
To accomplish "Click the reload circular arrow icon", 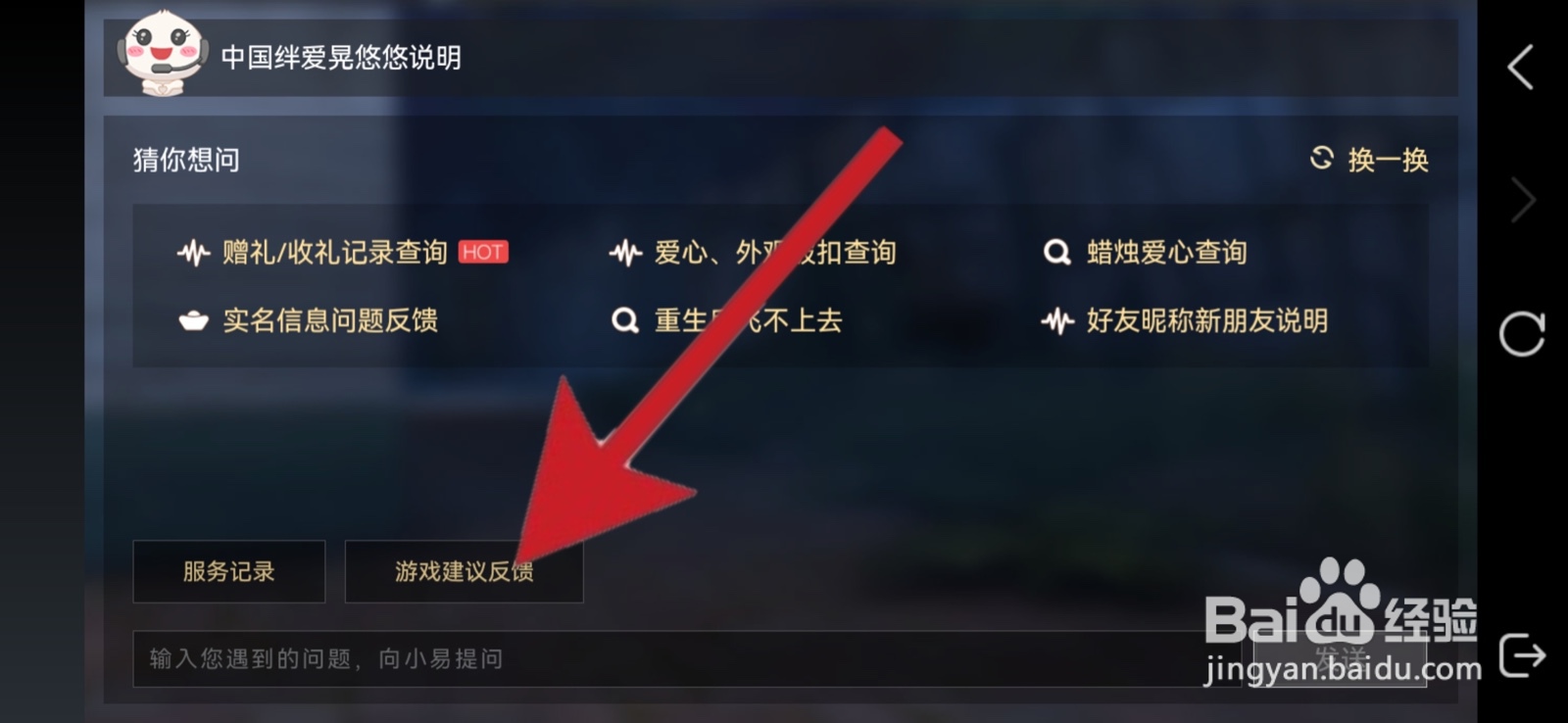I will click(1521, 334).
